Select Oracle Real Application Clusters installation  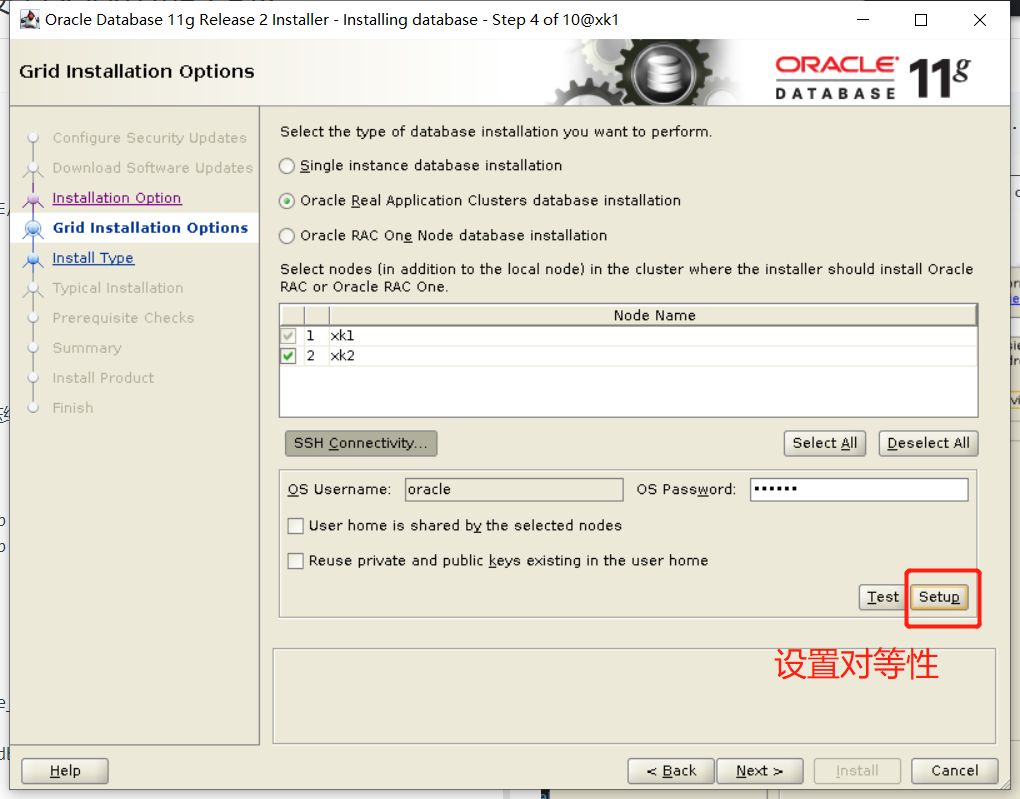(x=287, y=201)
